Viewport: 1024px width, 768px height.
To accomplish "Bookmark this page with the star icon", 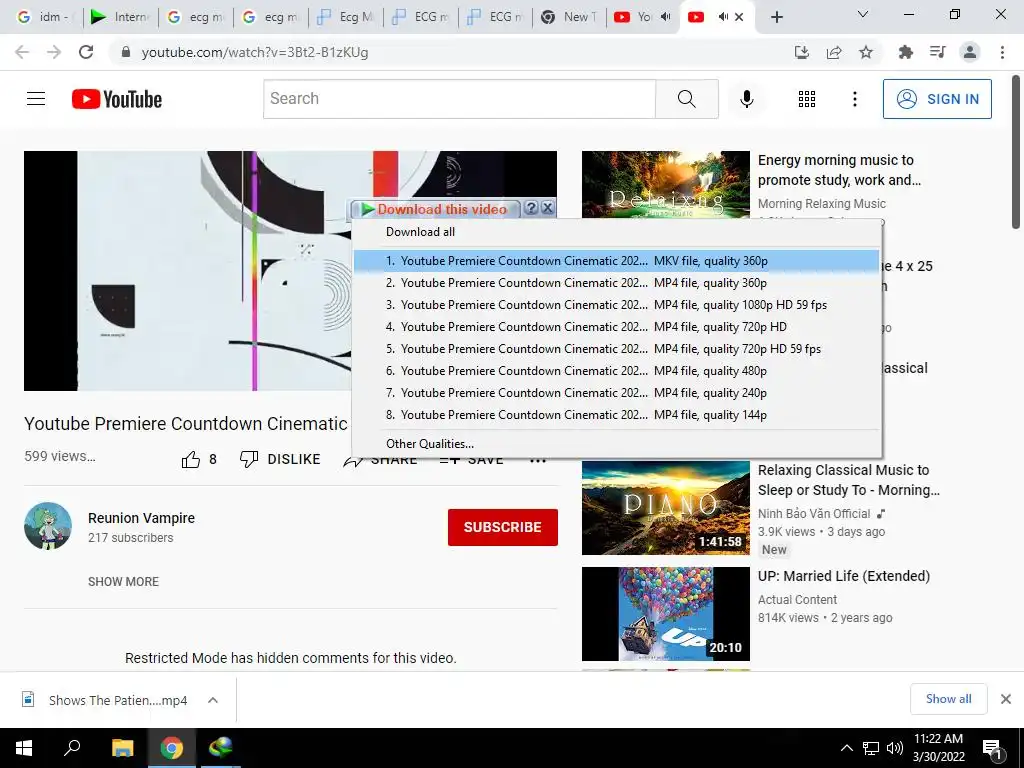I will pos(866,52).
